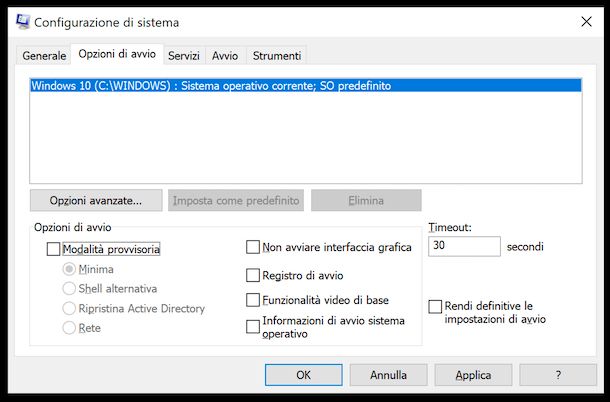Go to the Avvio tab
The image size is (610, 402).
(225, 56)
